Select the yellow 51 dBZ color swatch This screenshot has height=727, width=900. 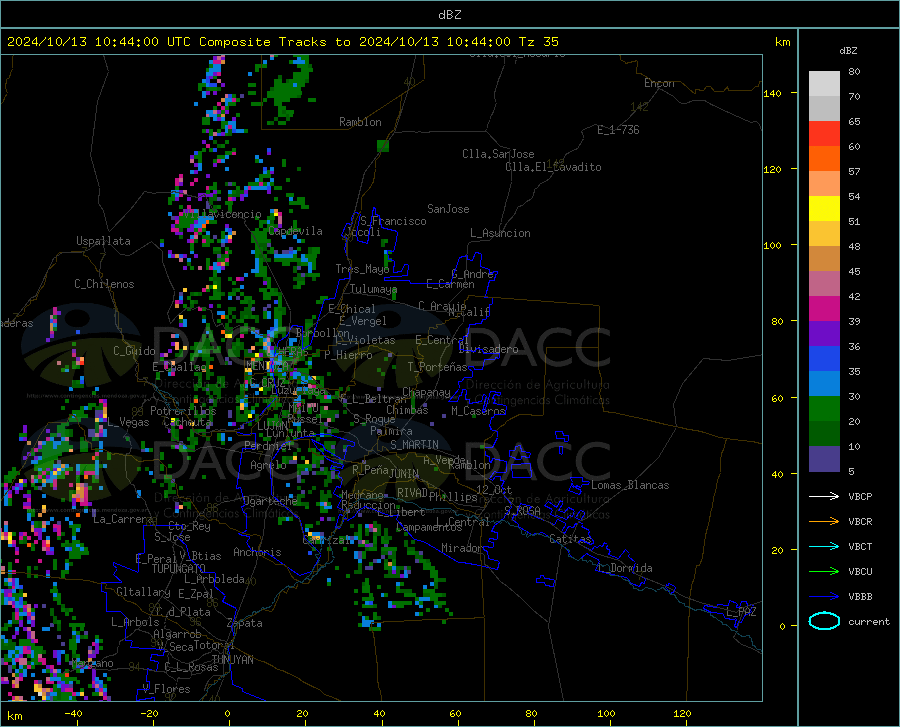824,209
